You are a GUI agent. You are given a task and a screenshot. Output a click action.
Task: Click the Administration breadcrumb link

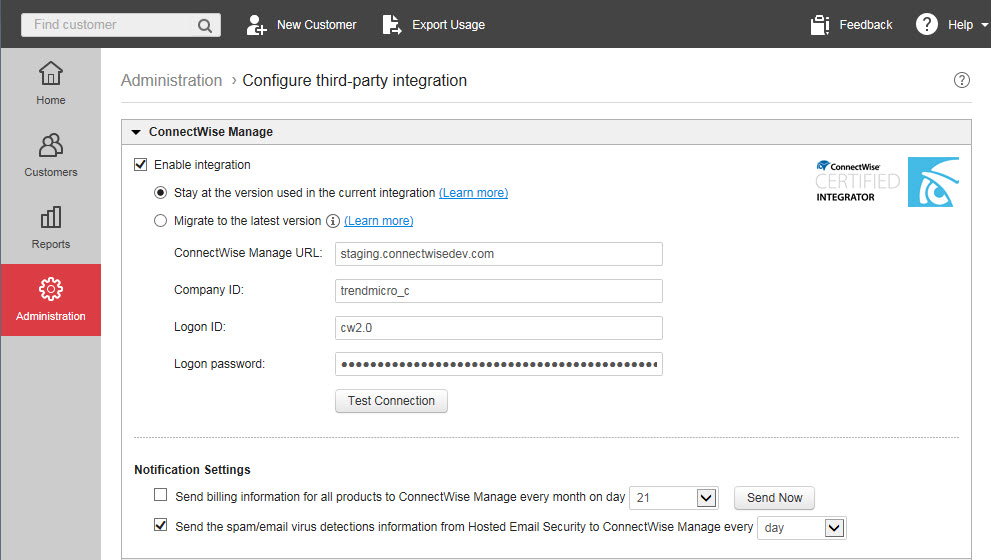pyautogui.click(x=171, y=80)
